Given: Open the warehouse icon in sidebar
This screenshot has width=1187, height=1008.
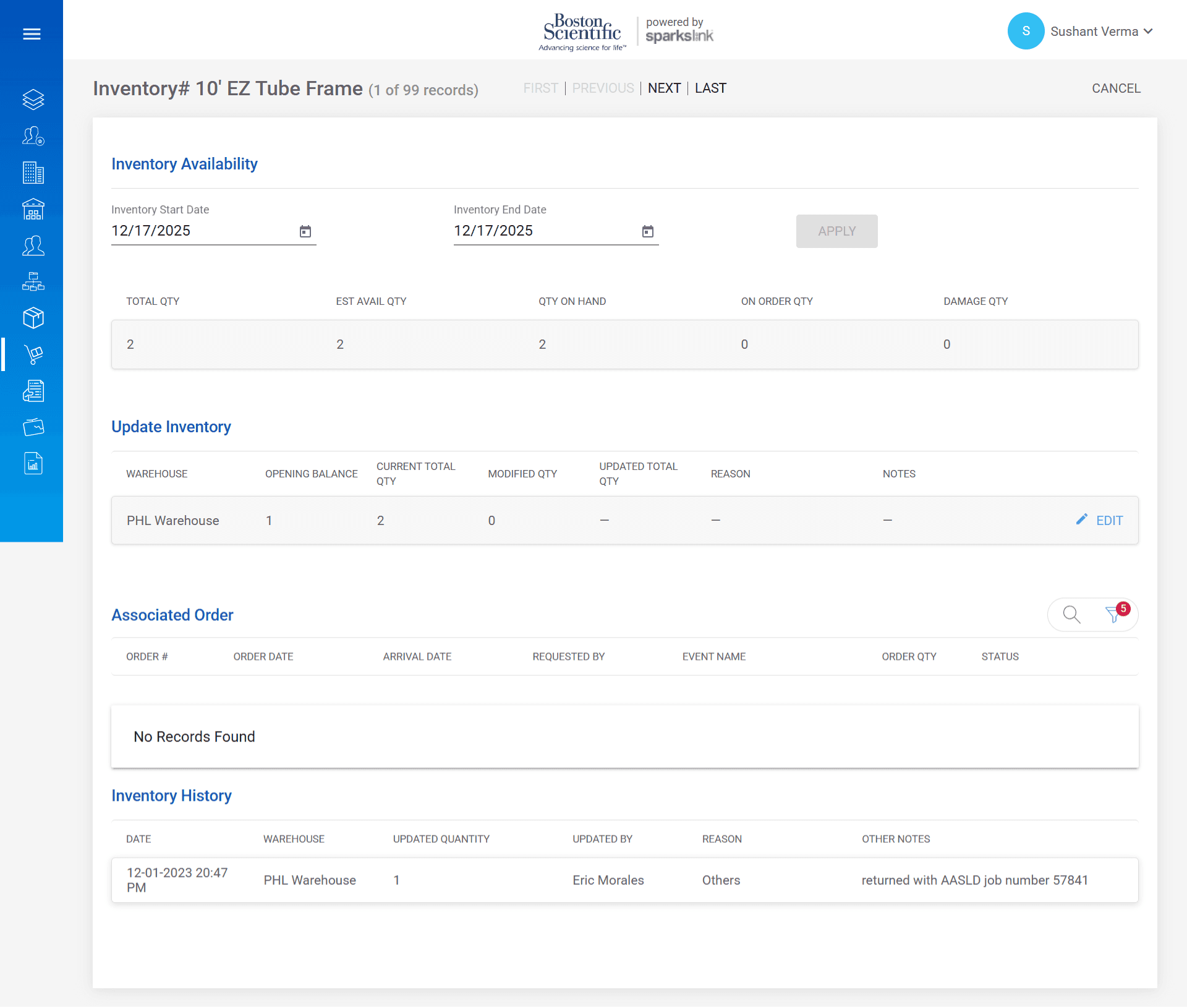Looking at the screenshot, I should (x=33, y=209).
